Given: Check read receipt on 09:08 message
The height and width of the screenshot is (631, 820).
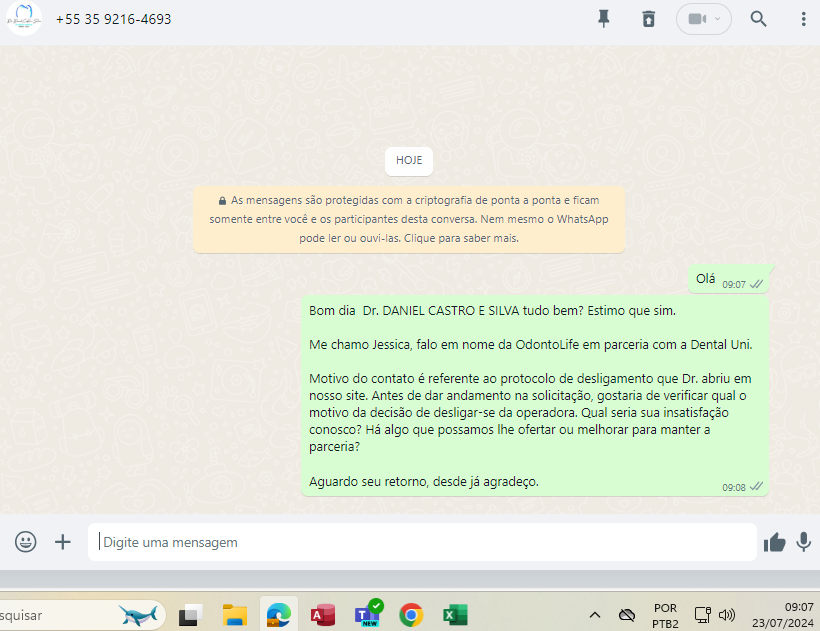Looking at the screenshot, I should 756,487.
